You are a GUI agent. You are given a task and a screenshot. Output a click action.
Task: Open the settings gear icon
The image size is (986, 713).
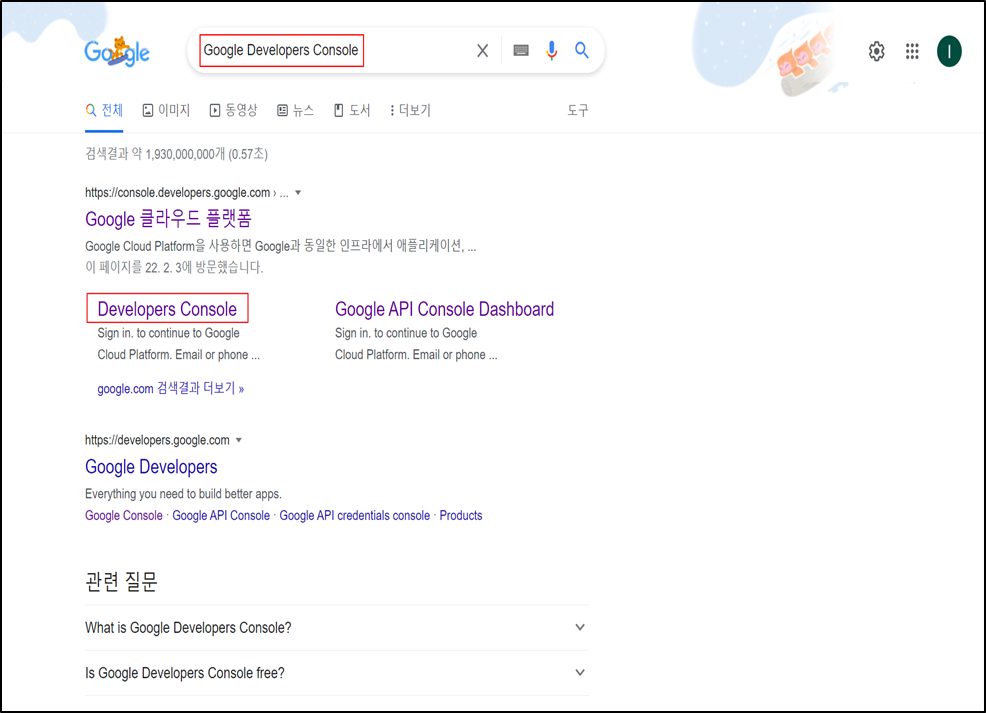(x=877, y=51)
